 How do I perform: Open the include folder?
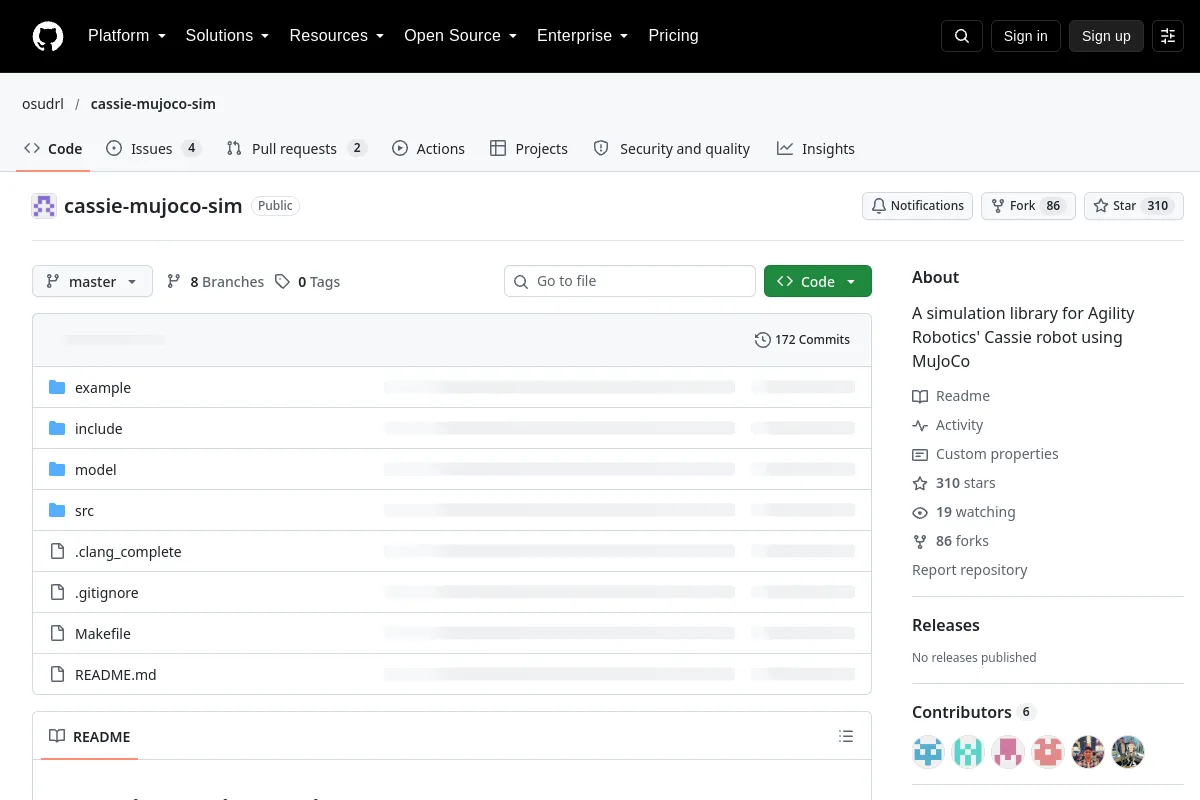[99, 429]
